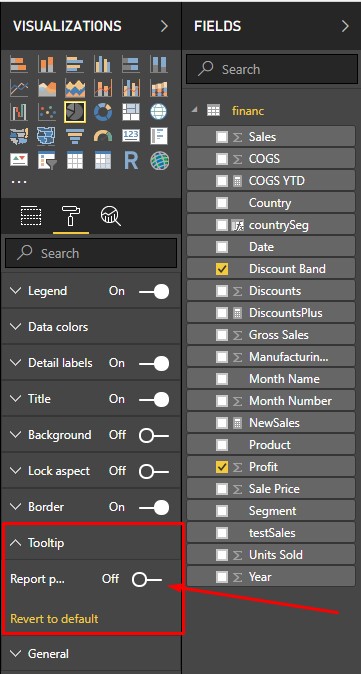Select the stacked column chart visual

[x=46, y=64]
